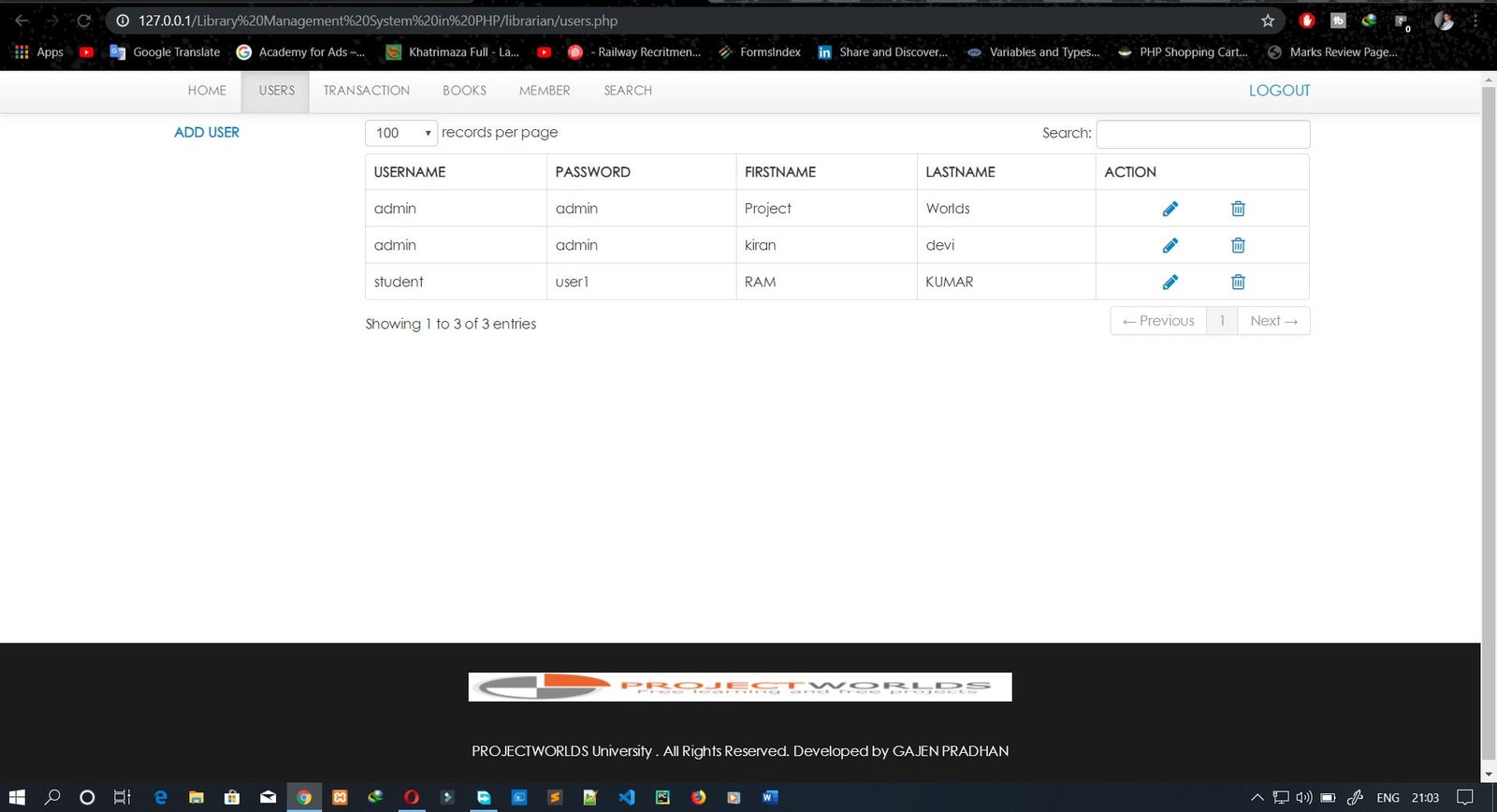Log out using the LOGOUT link

coord(1279,91)
